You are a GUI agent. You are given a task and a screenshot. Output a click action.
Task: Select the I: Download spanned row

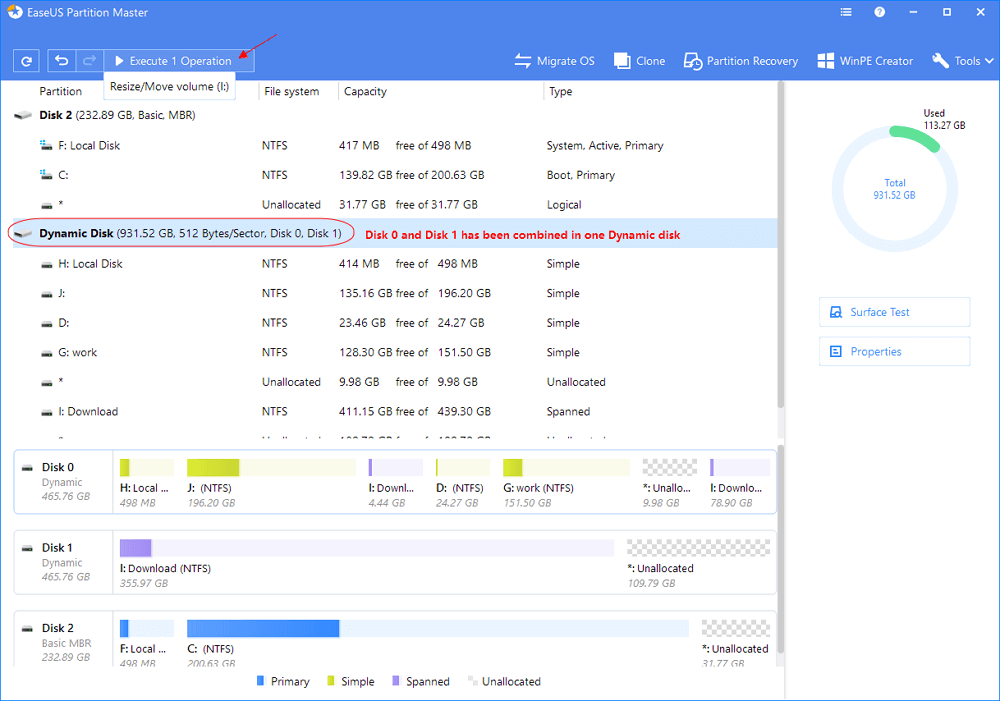pyautogui.click(x=395, y=411)
